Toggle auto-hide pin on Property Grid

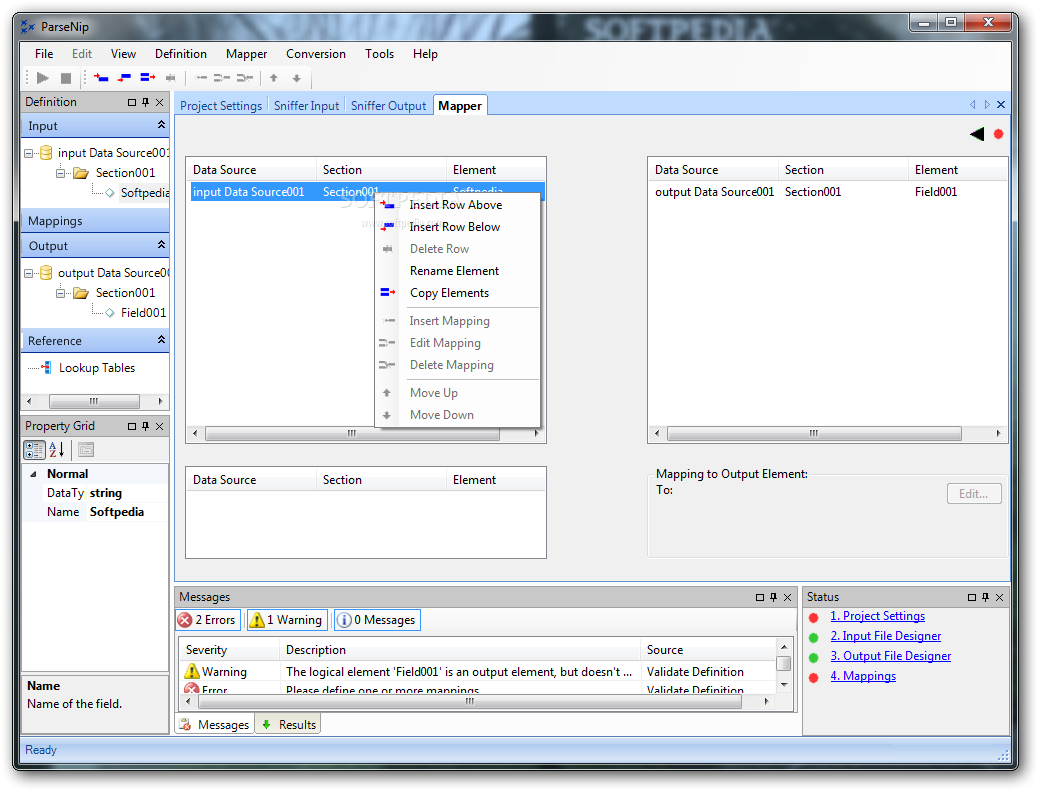[x=146, y=426]
